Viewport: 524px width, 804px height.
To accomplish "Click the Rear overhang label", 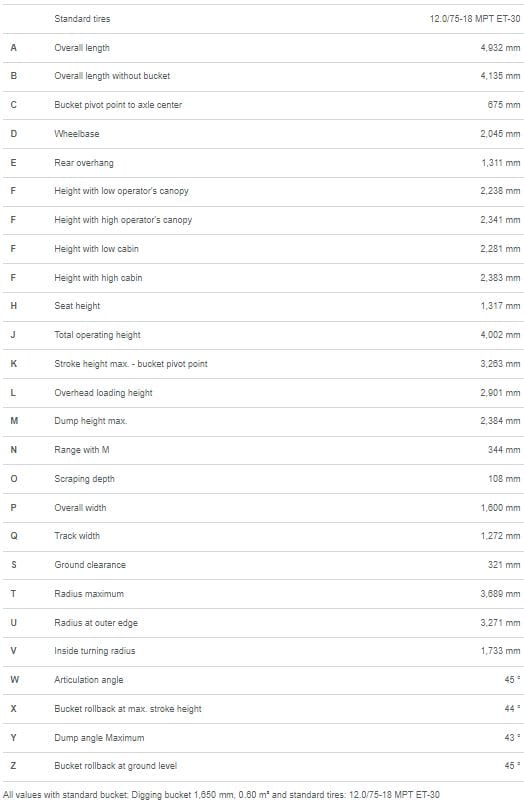I will pos(84,163).
